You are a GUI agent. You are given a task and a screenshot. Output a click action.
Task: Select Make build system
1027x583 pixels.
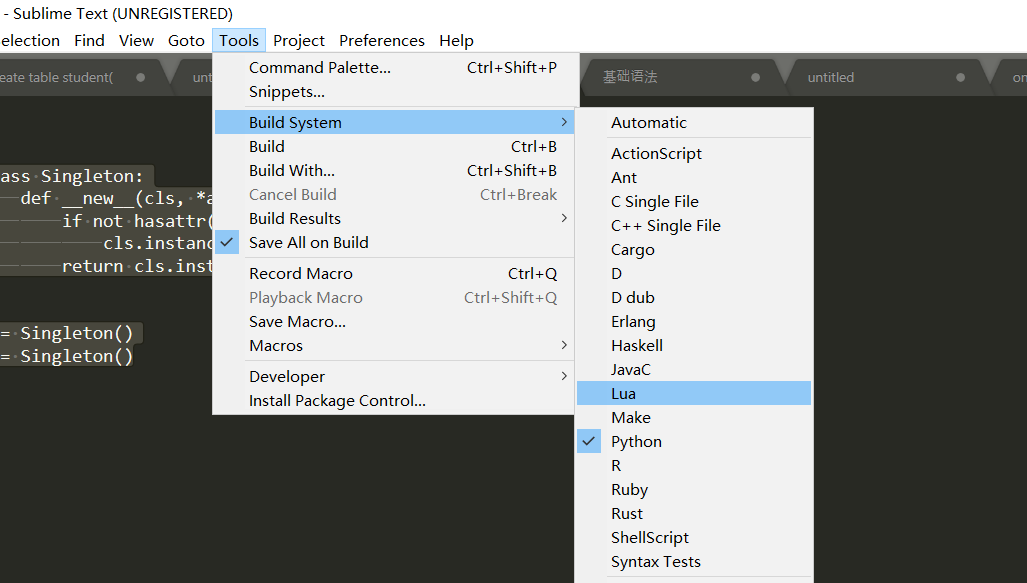(694, 417)
